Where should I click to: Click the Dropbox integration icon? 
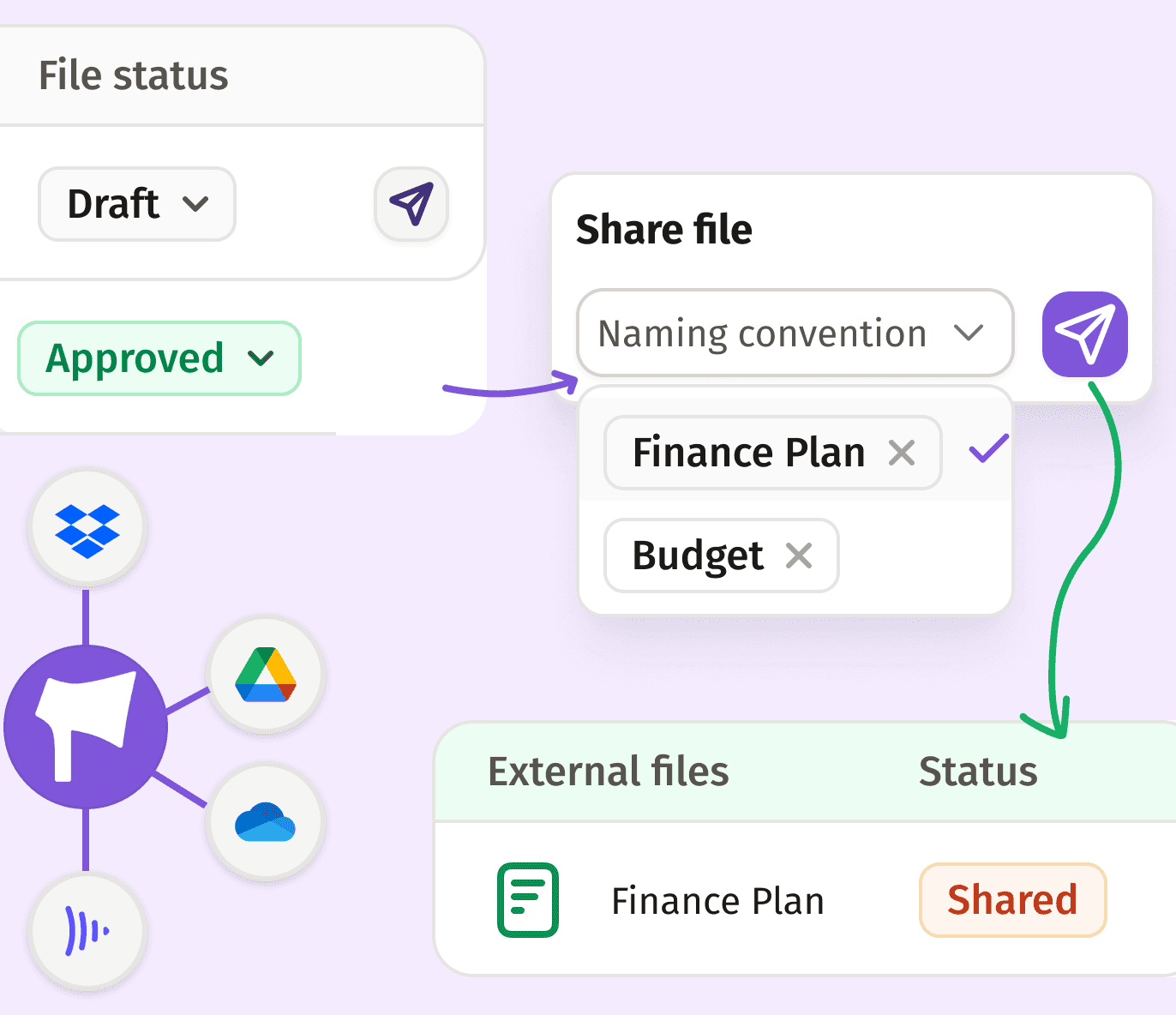pyautogui.click(x=87, y=530)
